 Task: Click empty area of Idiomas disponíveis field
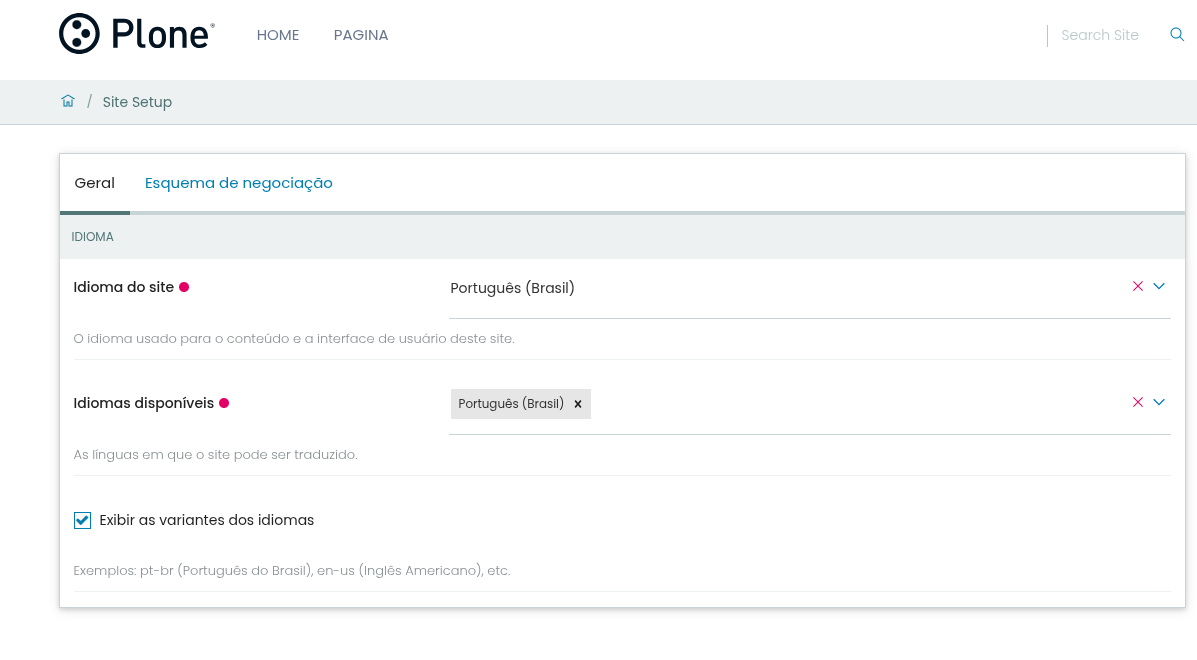coord(850,404)
